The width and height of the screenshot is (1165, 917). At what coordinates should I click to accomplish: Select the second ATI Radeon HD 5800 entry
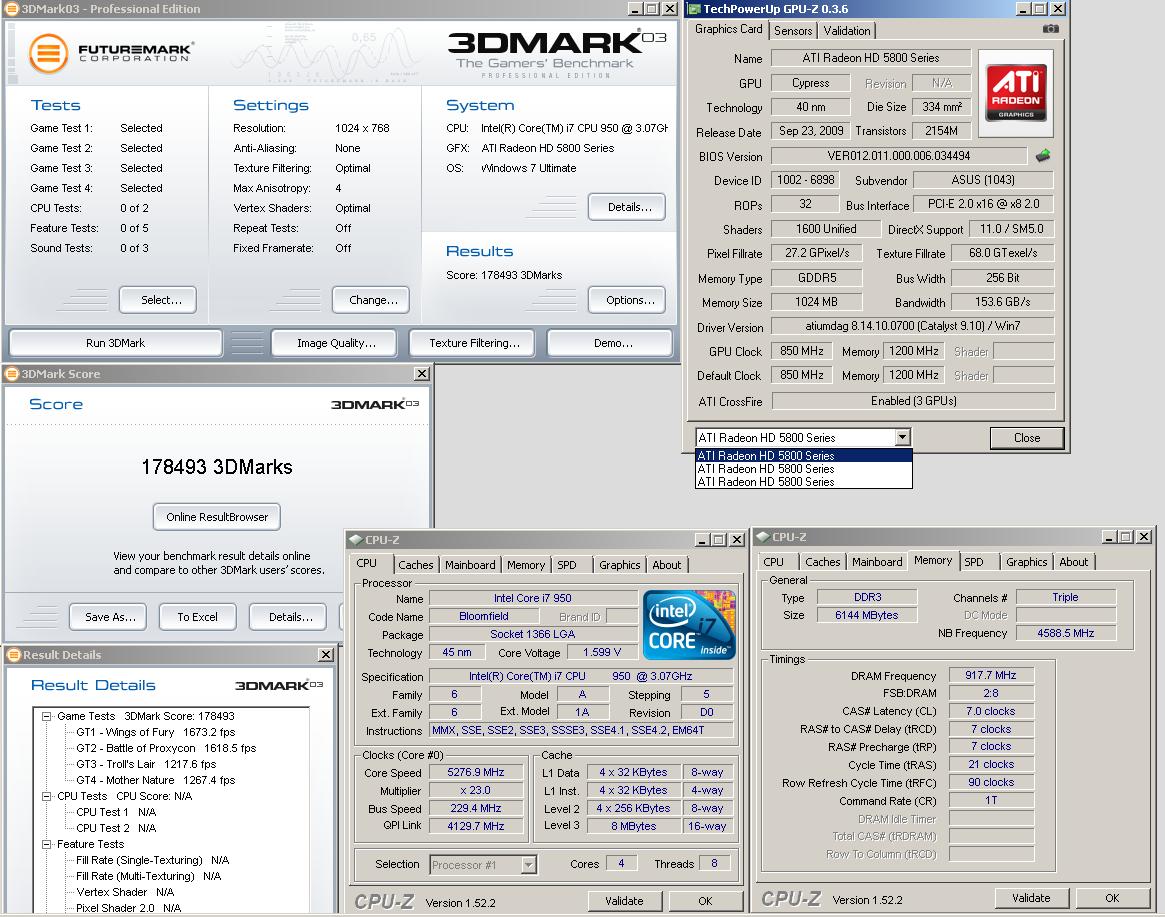click(803, 469)
